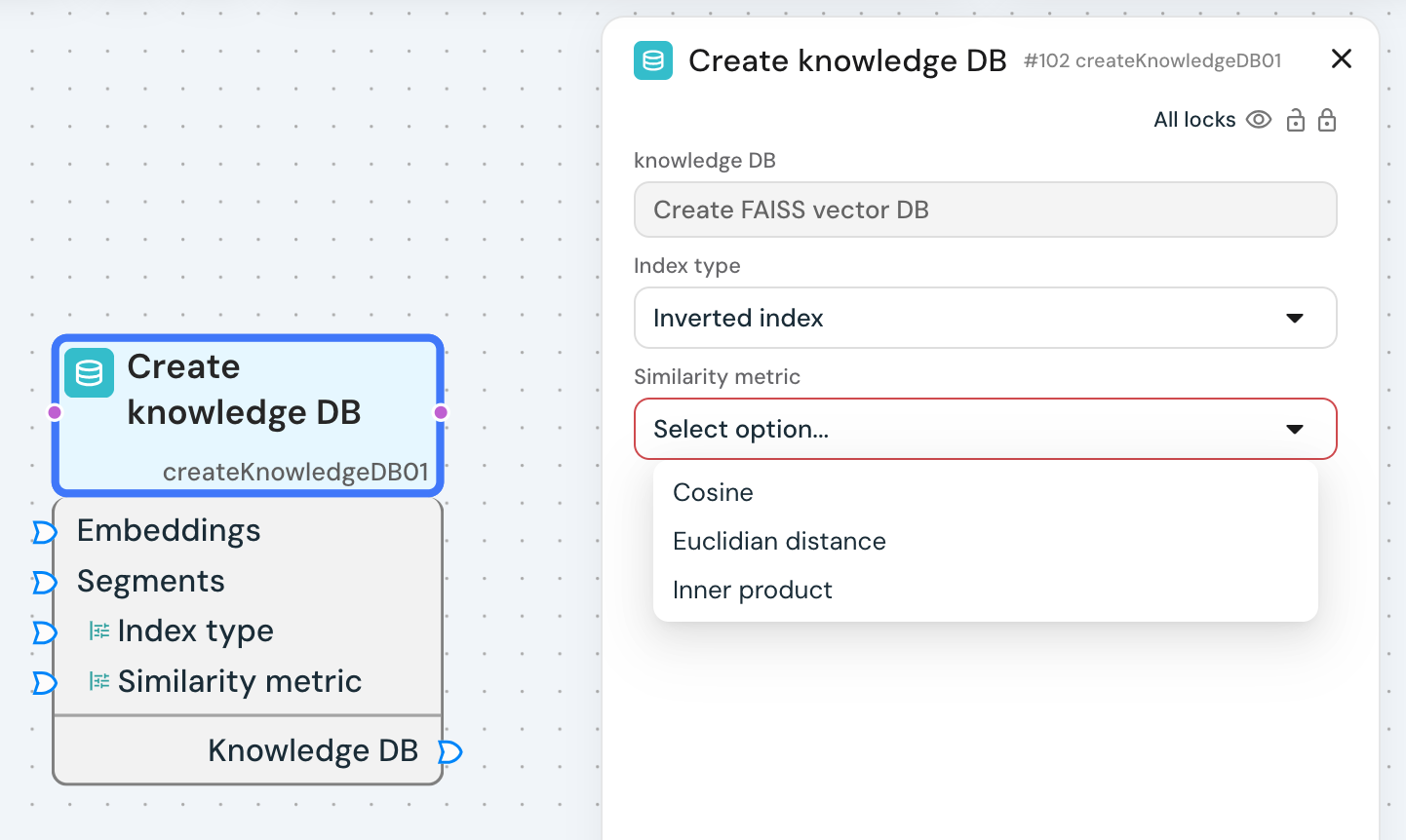Click the knowledge DB text field
The width and height of the screenshot is (1406, 840).
click(x=985, y=210)
